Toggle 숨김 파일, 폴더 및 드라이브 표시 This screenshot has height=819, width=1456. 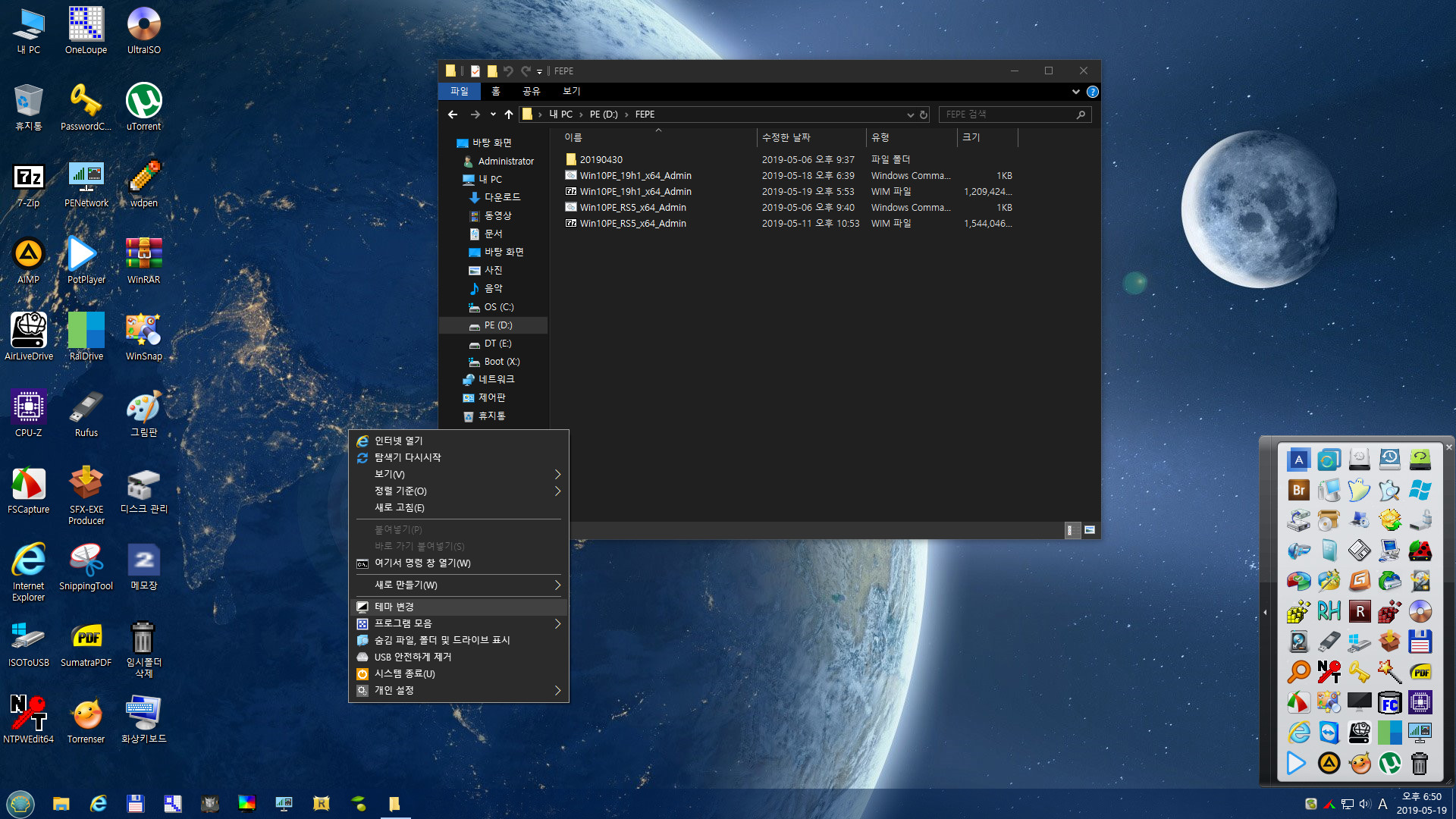click(x=459, y=640)
